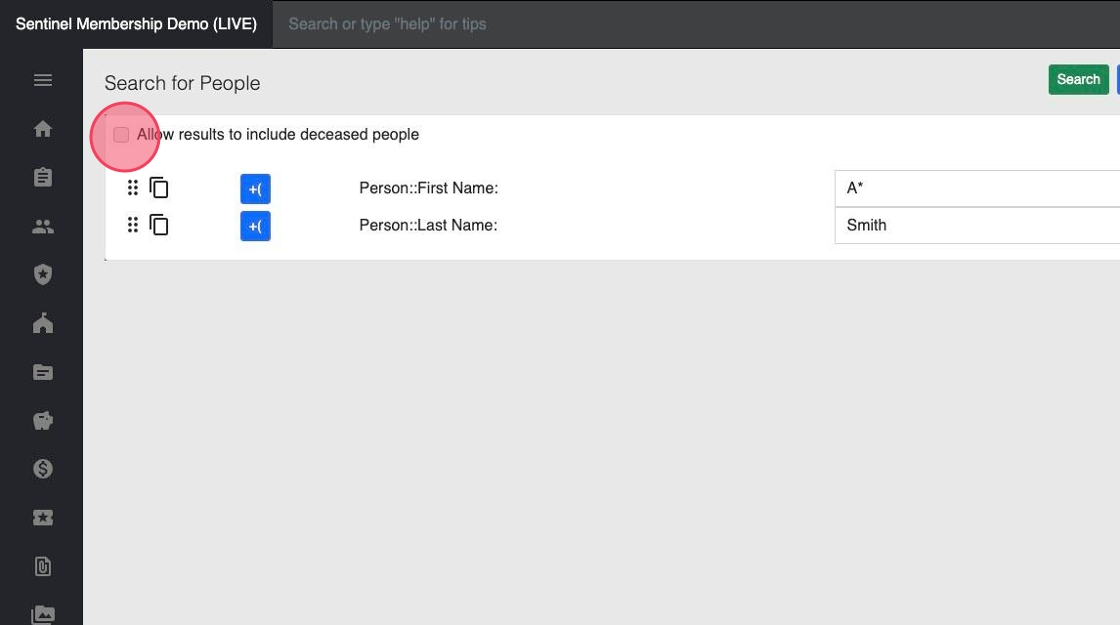This screenshot has width=1120, height=625.
Task: Open the dollar sign icon in the sidebar
Action: coord(42,469)
